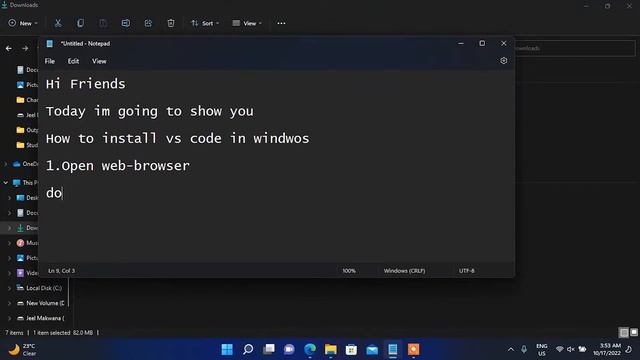The image size is (640, 360).
Task: Switch File Explorer to large icons layout
Action: coord(634,333)
